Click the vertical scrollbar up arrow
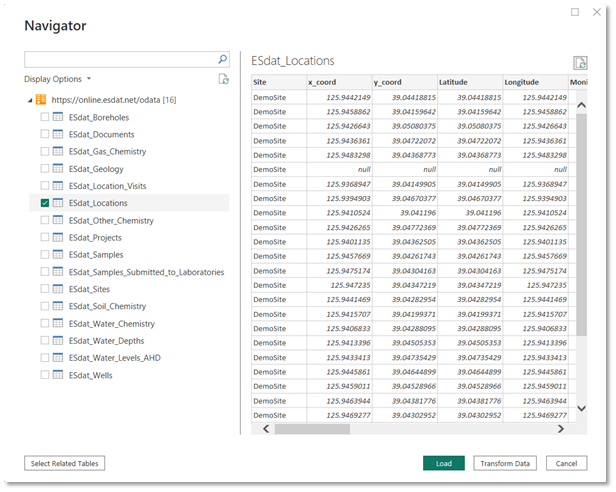 [x=581, y=105]
